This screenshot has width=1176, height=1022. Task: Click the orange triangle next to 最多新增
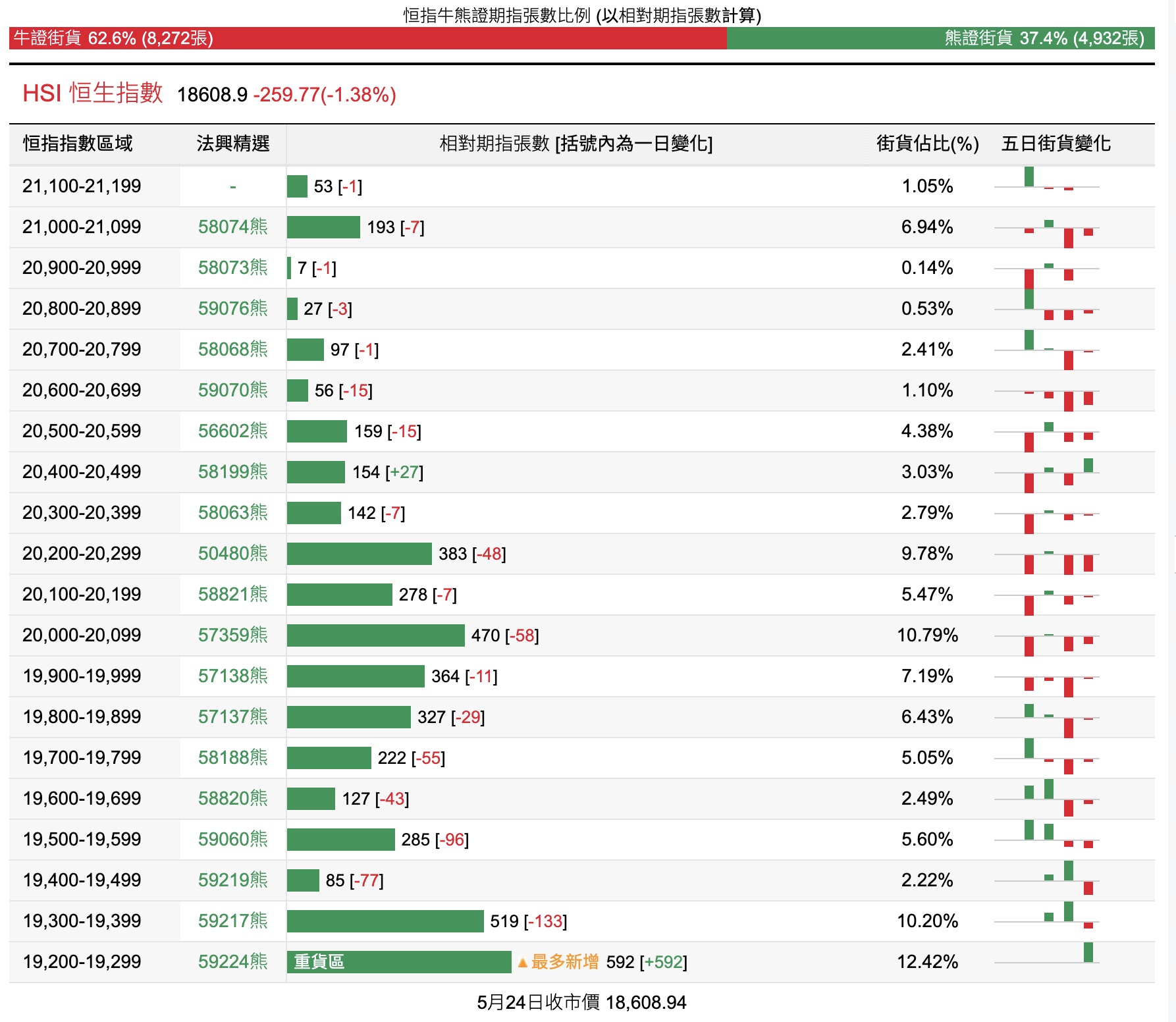click(523, 963)
